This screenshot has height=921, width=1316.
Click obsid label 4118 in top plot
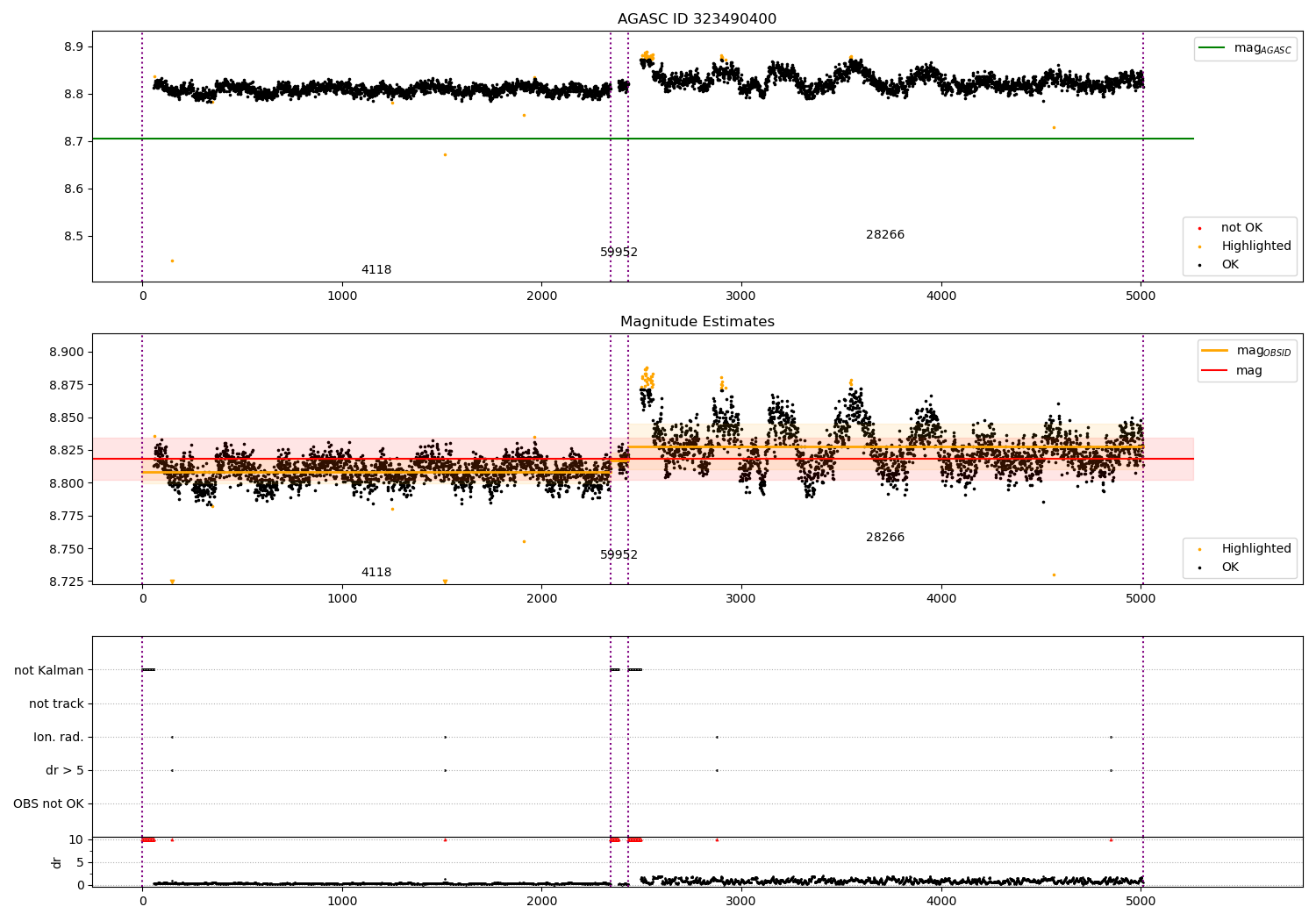tap(376, 270)
